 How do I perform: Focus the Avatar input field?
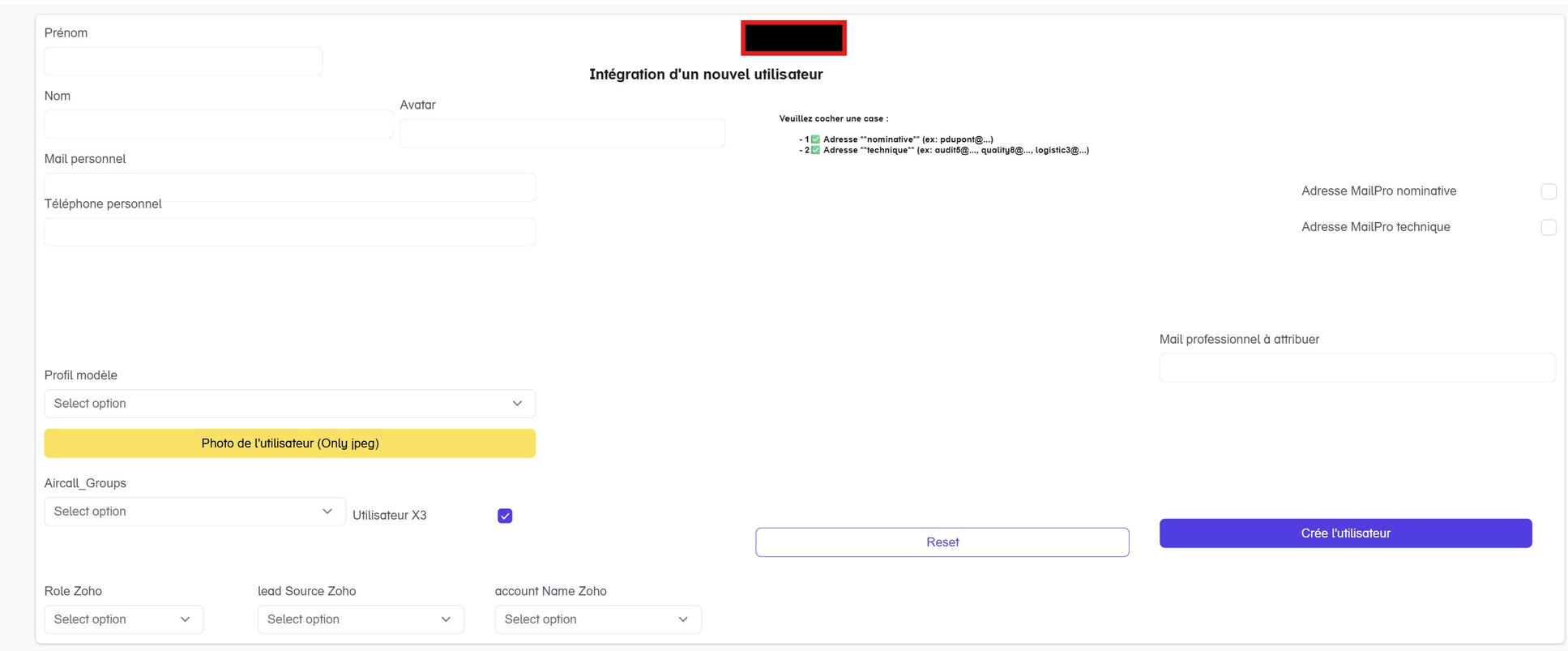pos(562,134)
